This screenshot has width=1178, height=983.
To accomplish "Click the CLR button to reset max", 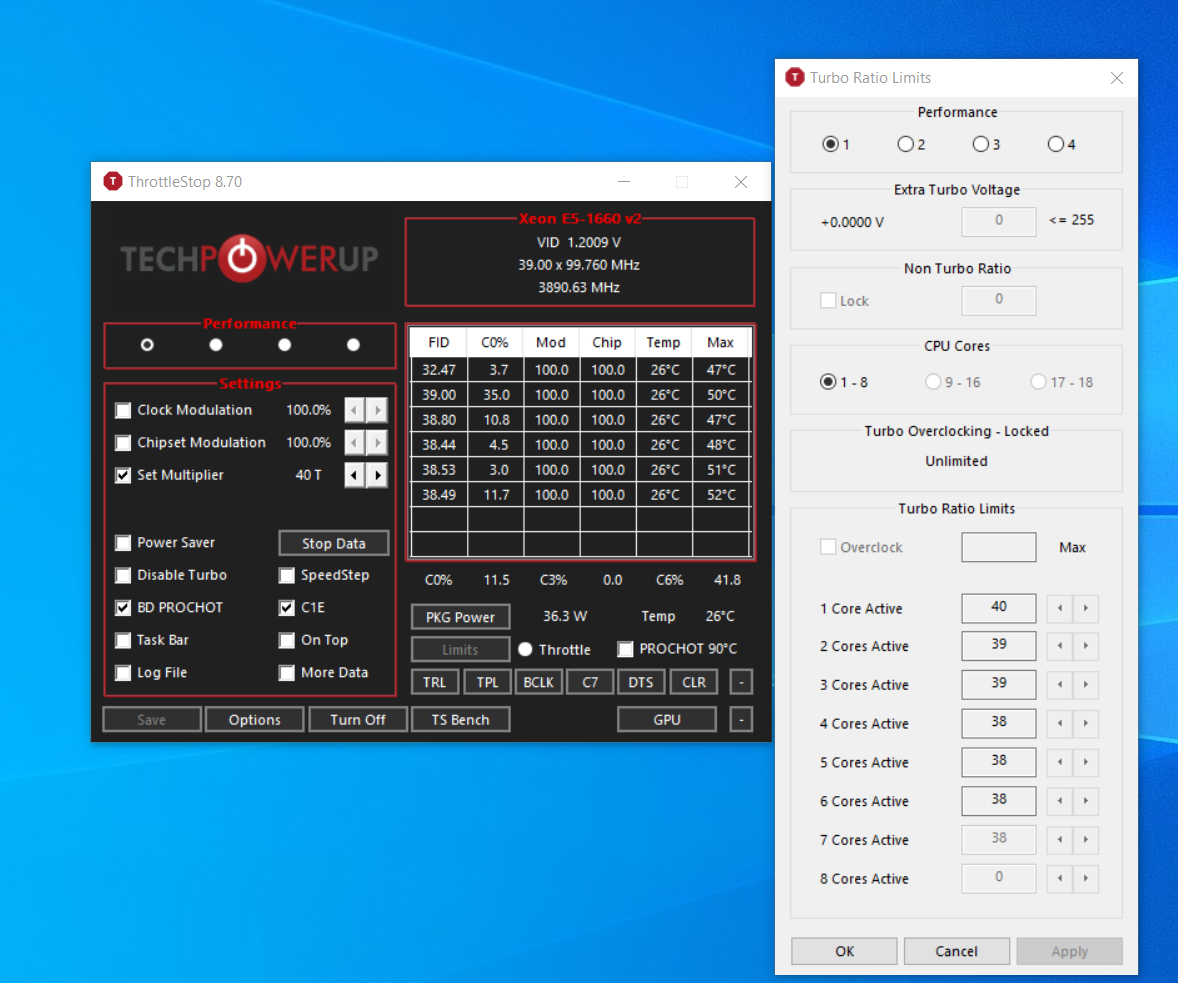I will point(693,682).
